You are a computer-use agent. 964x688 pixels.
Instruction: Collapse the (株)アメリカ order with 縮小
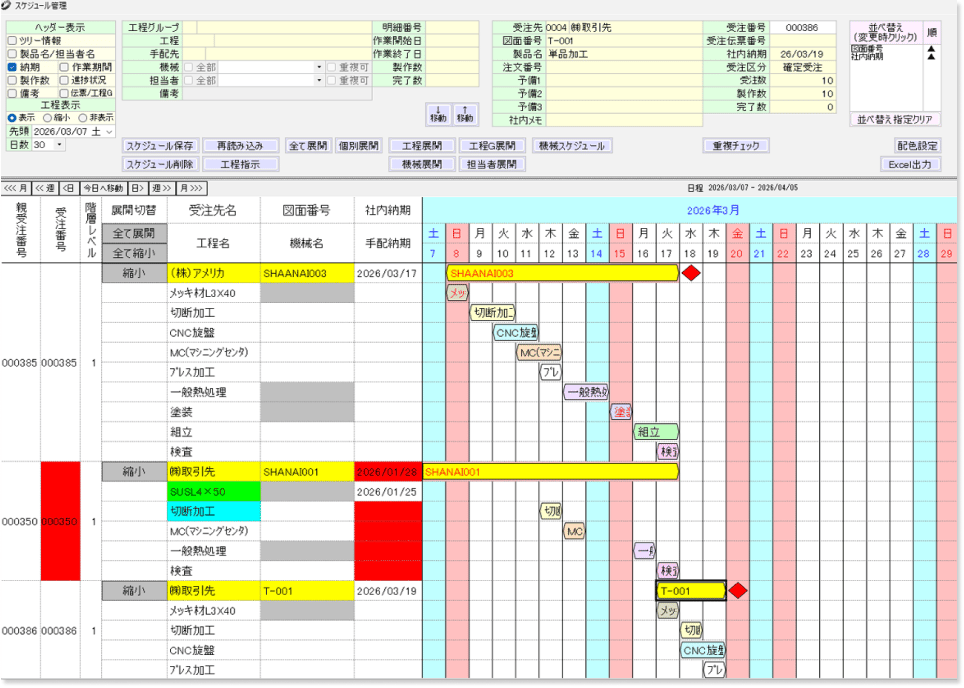[135, 274]
